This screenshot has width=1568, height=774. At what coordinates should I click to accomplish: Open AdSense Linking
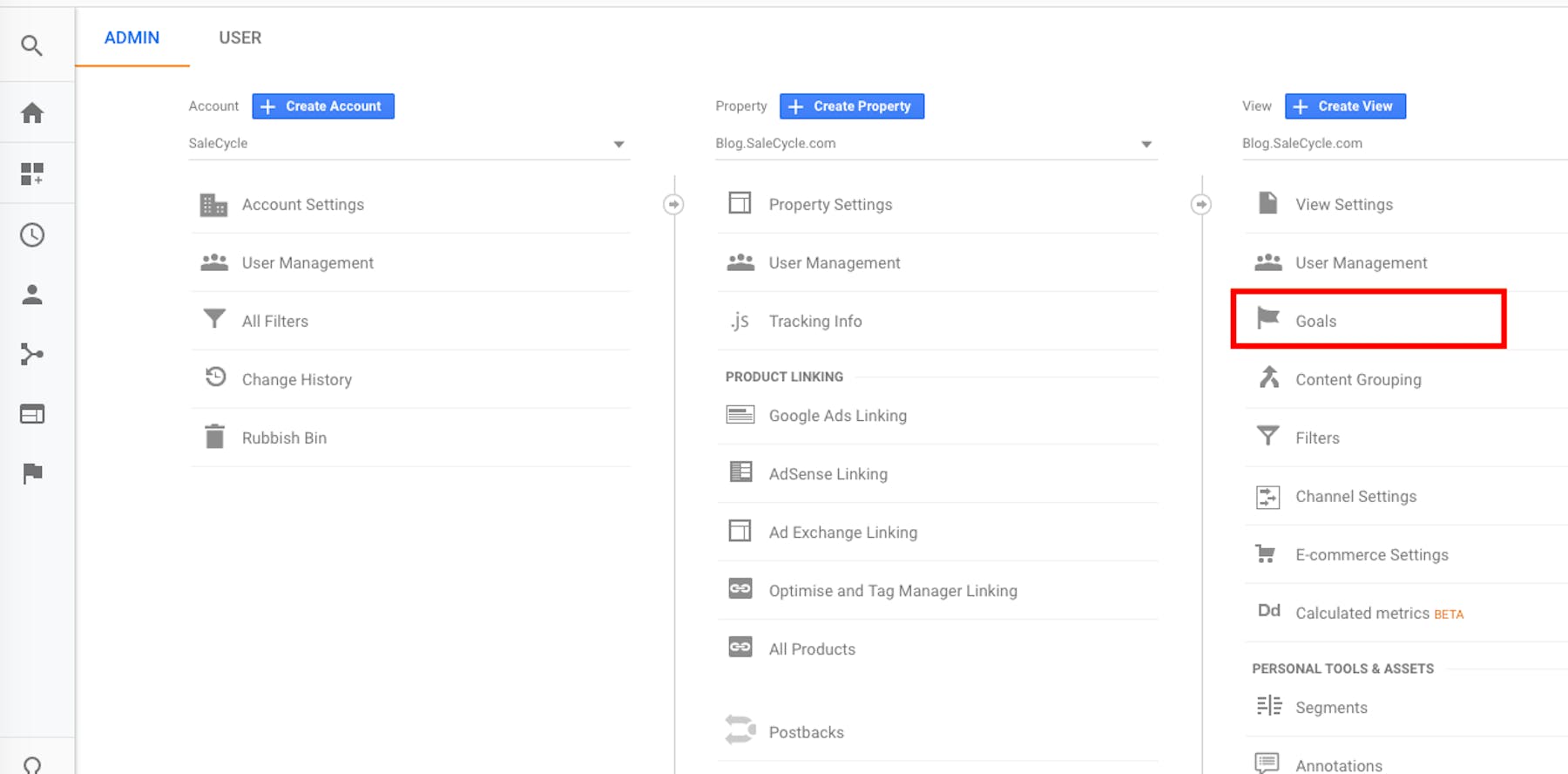tap(828, 474)
